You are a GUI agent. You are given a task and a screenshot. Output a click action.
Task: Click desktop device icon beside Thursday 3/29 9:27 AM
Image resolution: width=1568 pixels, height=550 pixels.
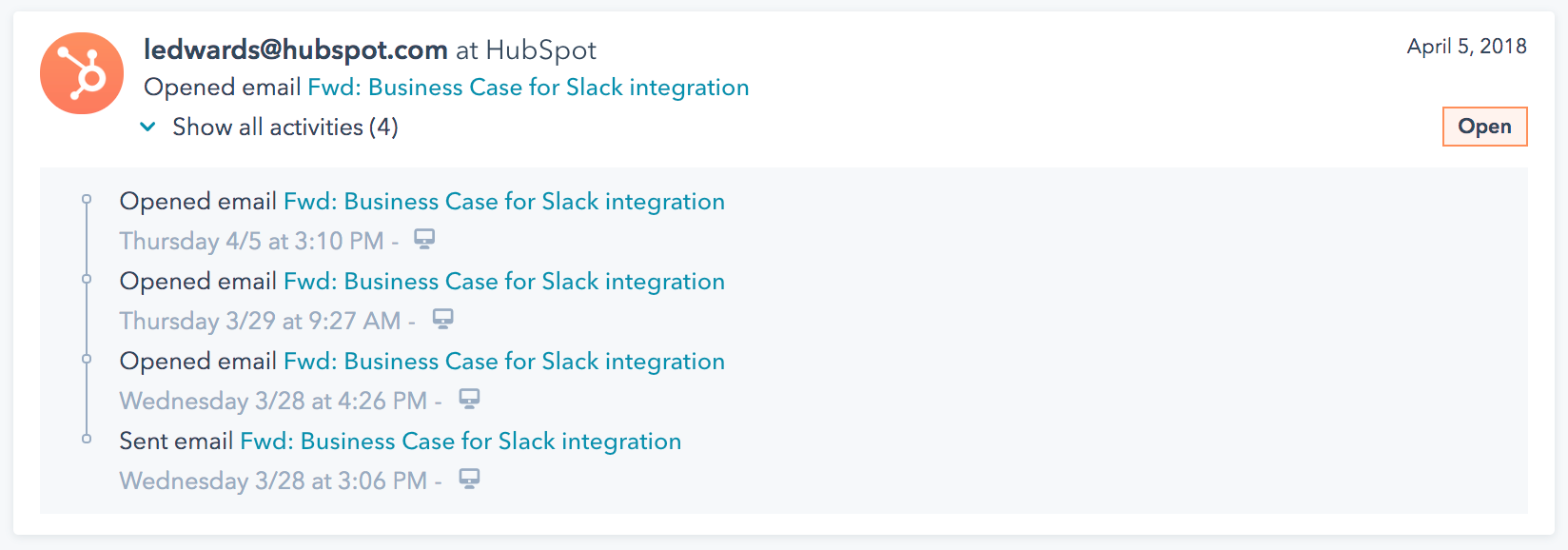442,319
